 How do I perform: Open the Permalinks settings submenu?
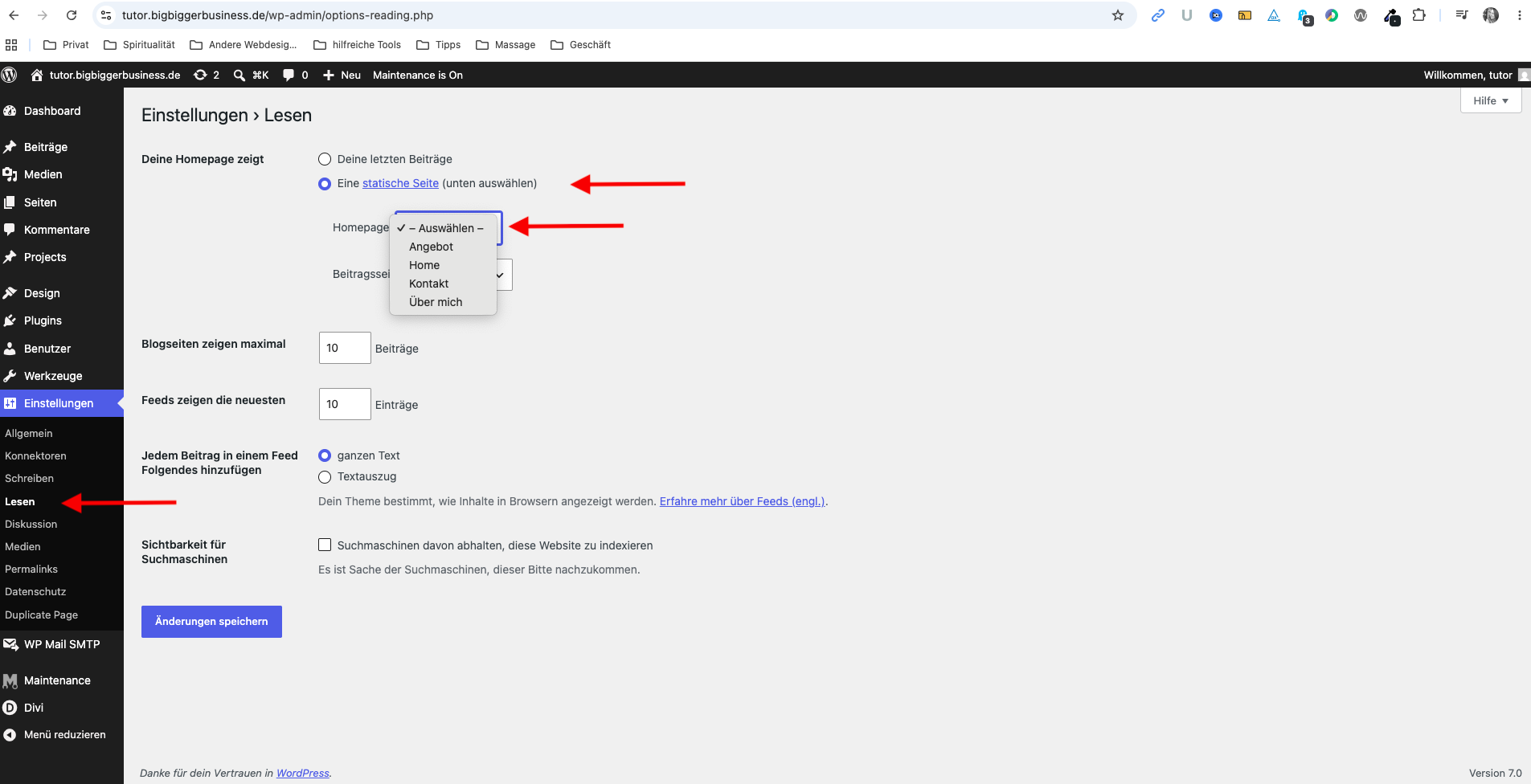click(x=31, y=569)
